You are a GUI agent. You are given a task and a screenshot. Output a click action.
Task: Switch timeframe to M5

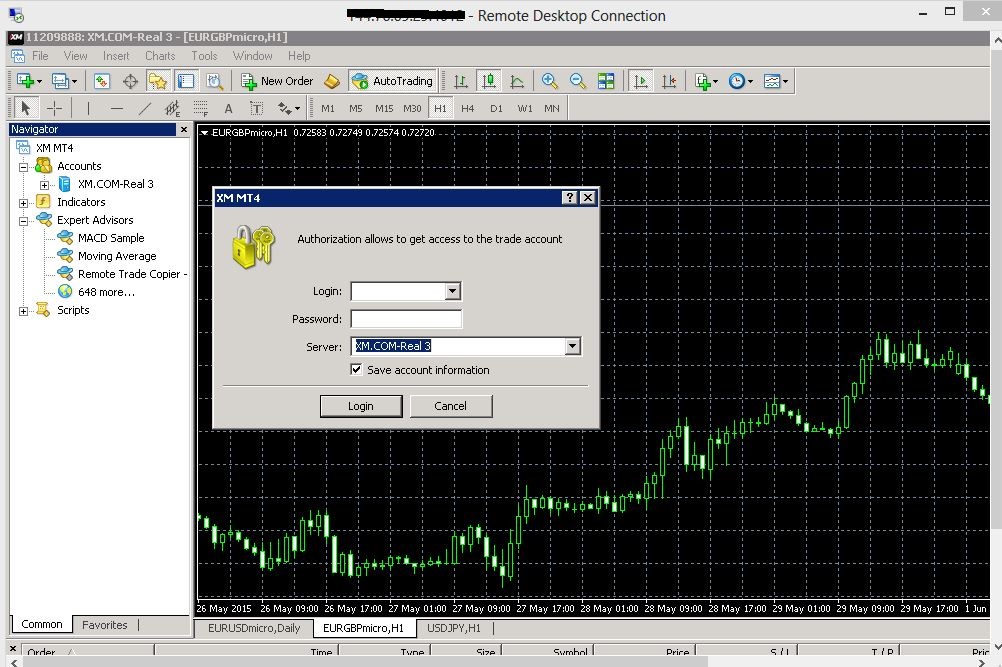point(356,109)
